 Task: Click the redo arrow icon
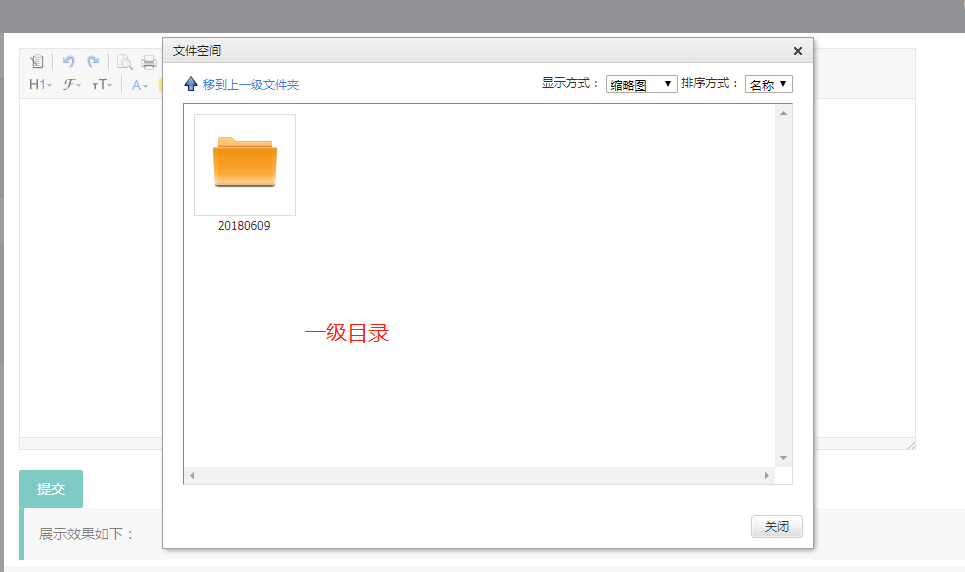pos(93,62)
